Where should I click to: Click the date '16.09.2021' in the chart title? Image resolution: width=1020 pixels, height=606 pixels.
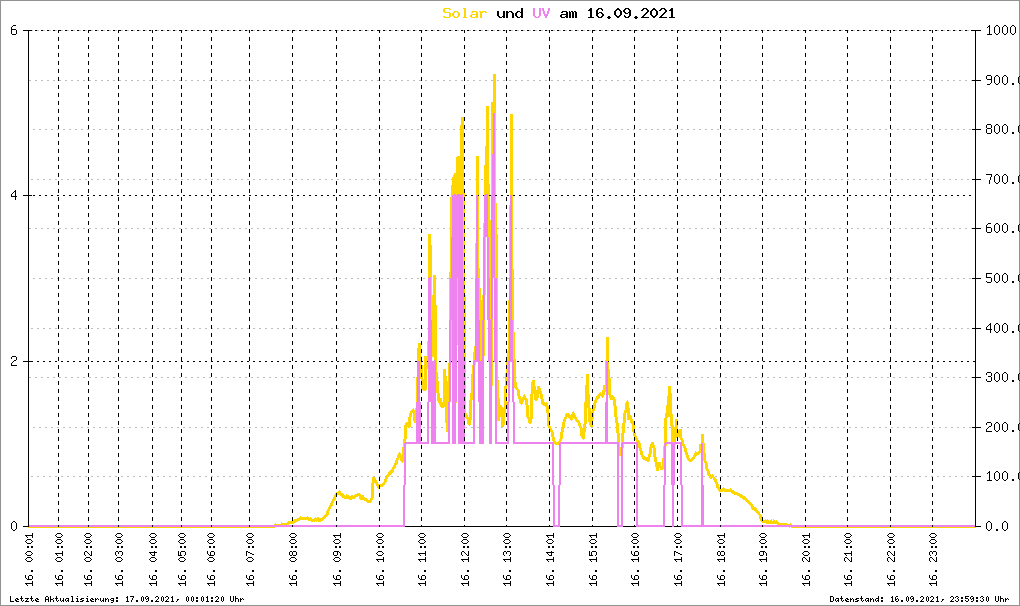(x=631, y=13)
